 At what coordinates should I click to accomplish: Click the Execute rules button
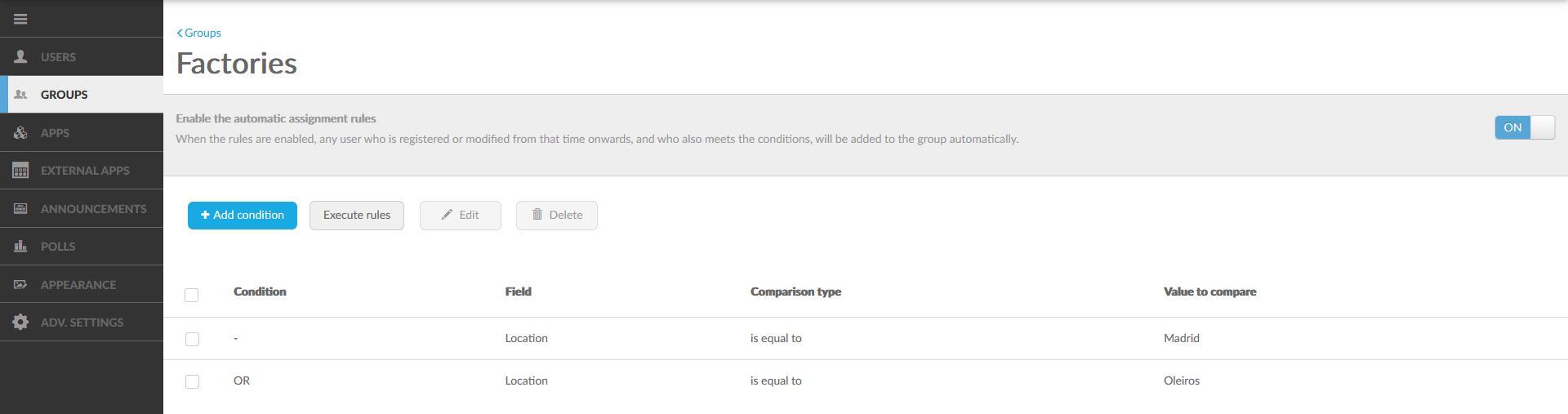pyautogui.click(x=357, y=216)
